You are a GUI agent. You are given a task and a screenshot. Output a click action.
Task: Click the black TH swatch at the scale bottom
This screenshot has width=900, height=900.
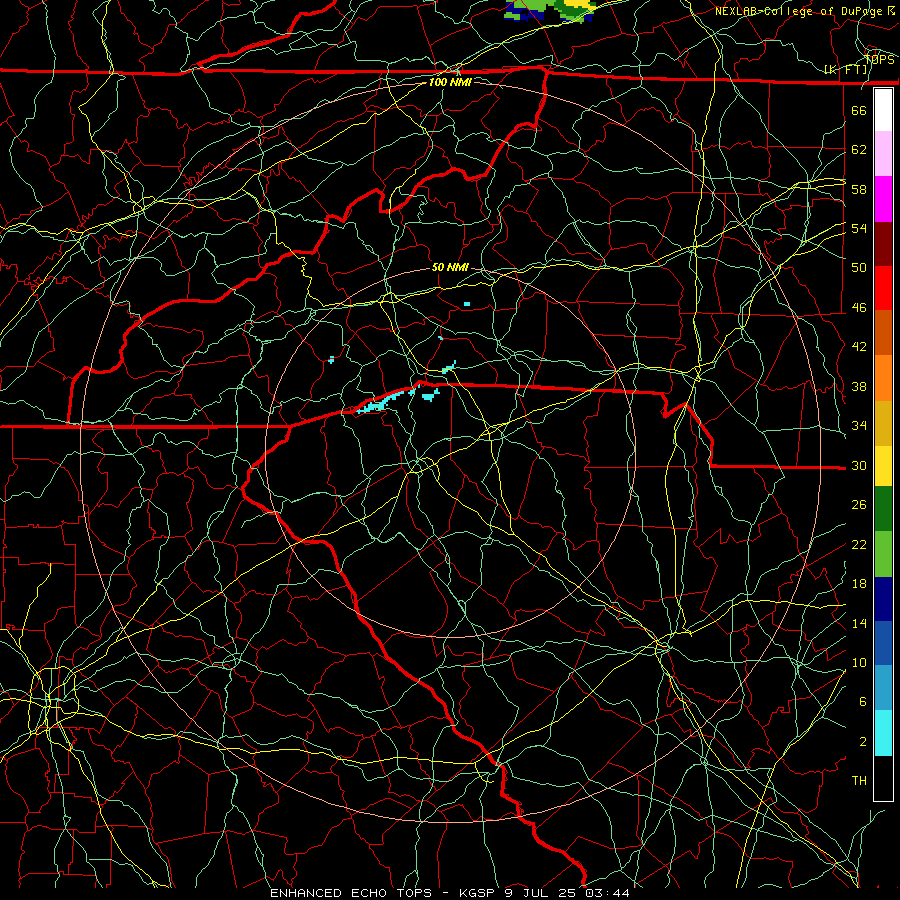(x=883, y=778)
